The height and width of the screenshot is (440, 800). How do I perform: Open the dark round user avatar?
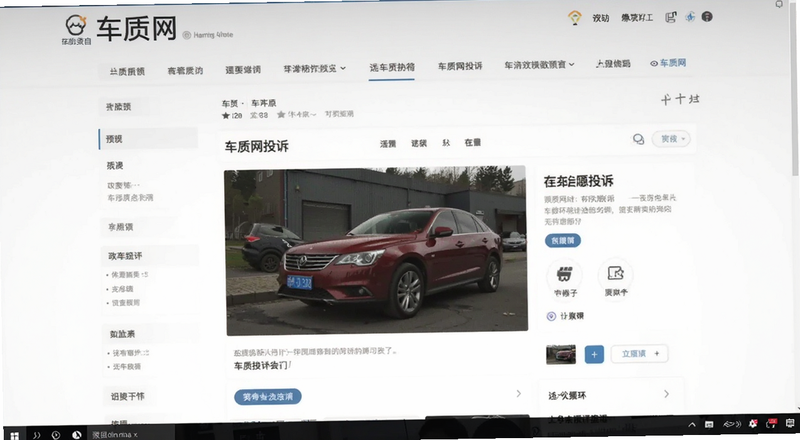tap(707, 17)
